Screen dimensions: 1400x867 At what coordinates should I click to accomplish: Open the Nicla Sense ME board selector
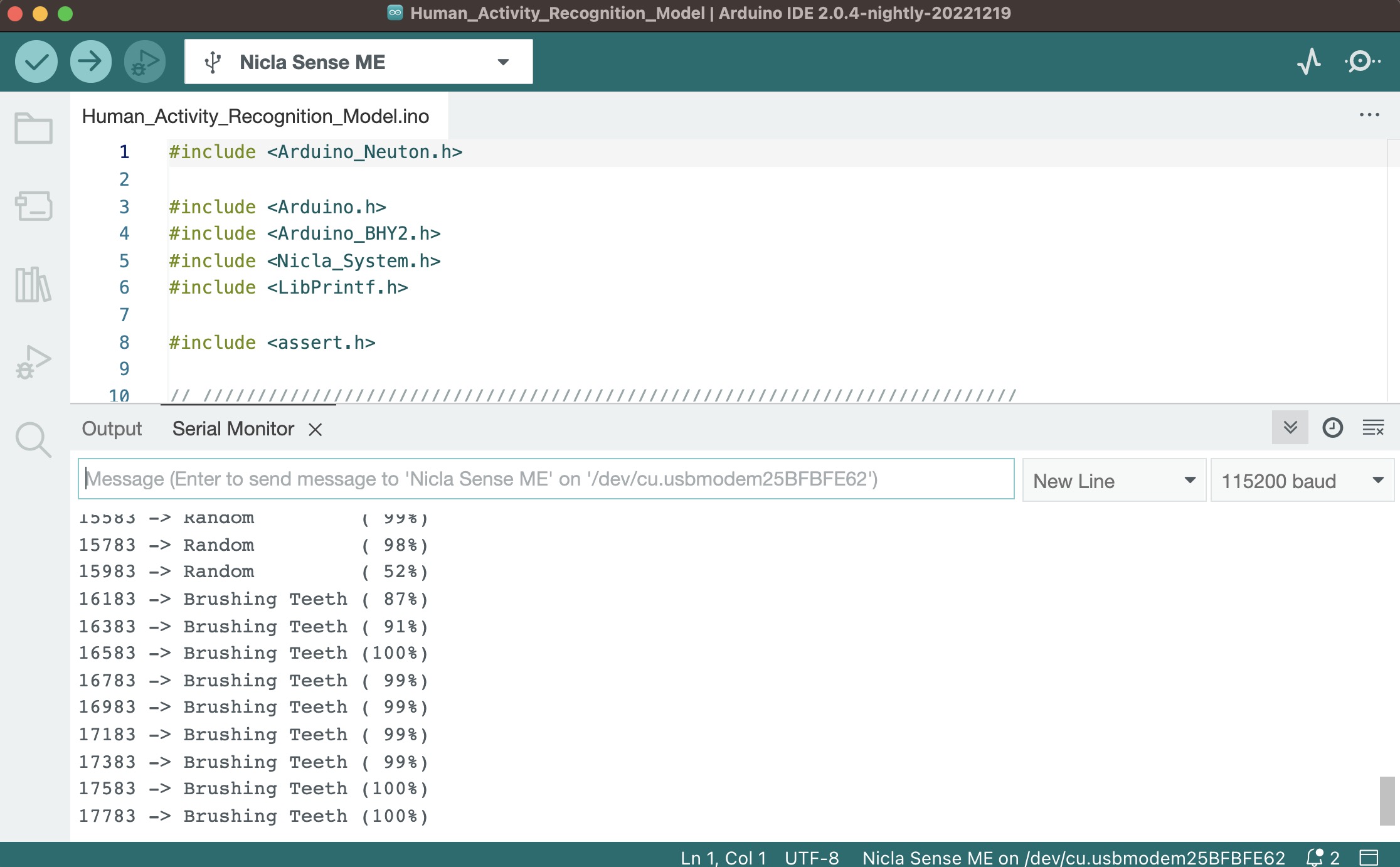tap(359, 61)
